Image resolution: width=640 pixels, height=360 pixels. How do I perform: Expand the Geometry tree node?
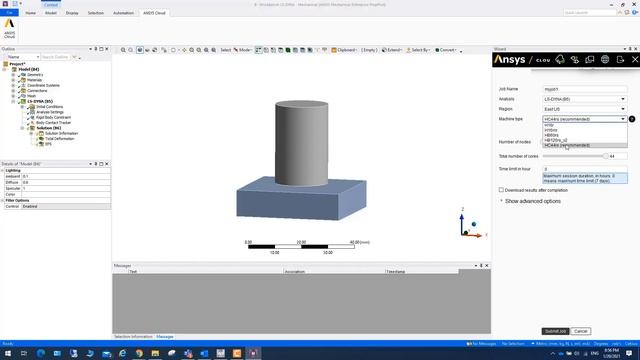(13, 75)
